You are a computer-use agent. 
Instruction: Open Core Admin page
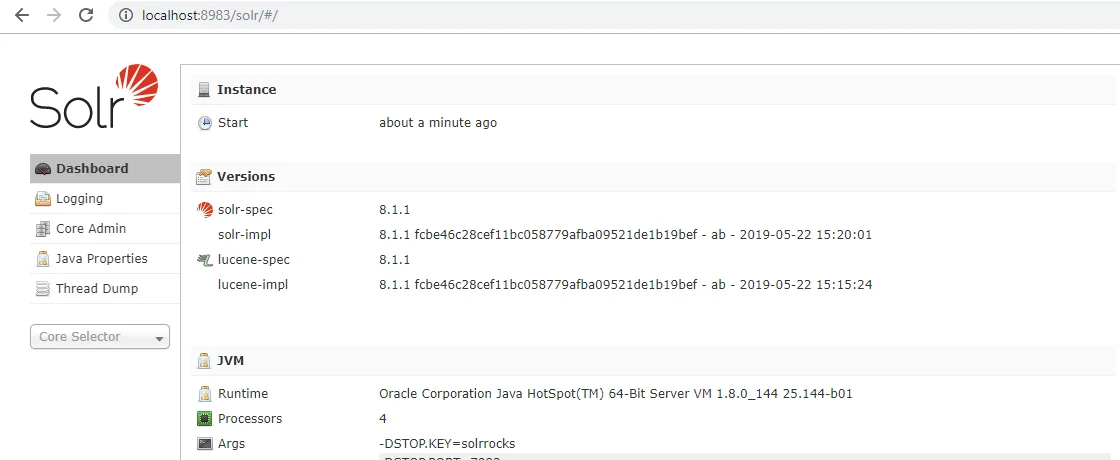(x=105, y=229)
